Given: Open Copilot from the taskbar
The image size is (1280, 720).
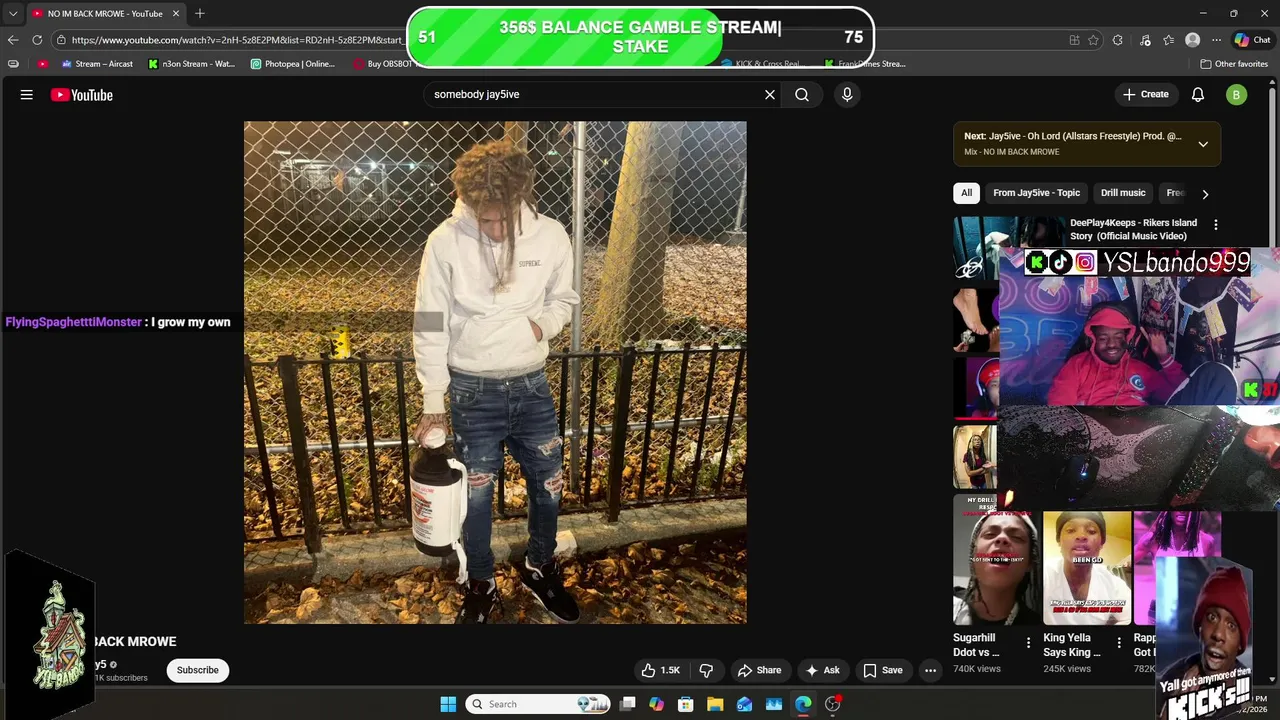Looking at the screenshot, I should tap(656, 704).
